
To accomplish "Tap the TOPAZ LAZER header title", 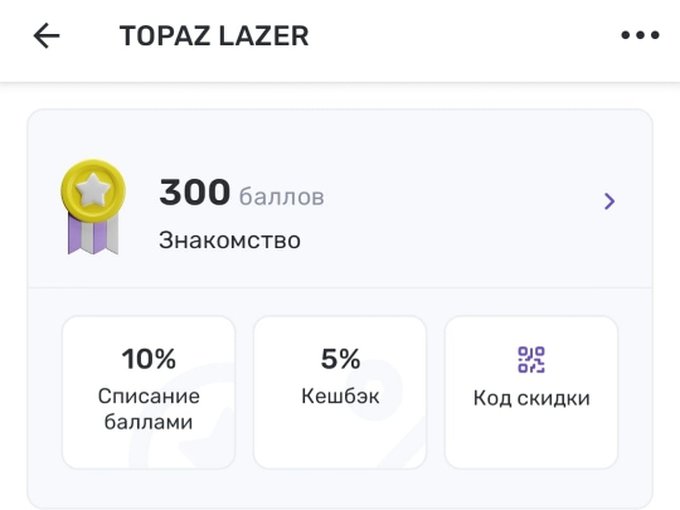I will [x=214, y=36].
